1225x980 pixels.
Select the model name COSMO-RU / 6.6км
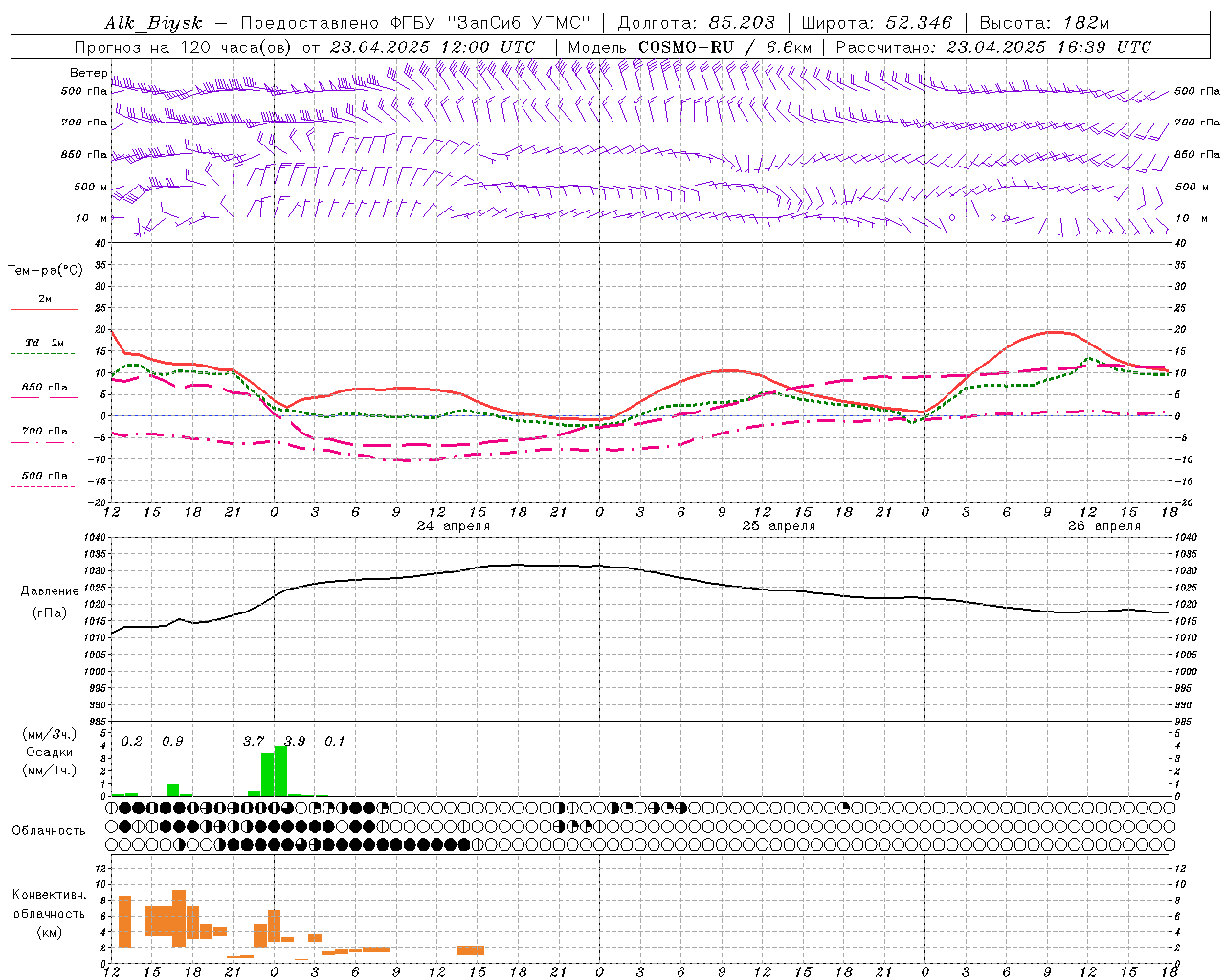point(724,47)
